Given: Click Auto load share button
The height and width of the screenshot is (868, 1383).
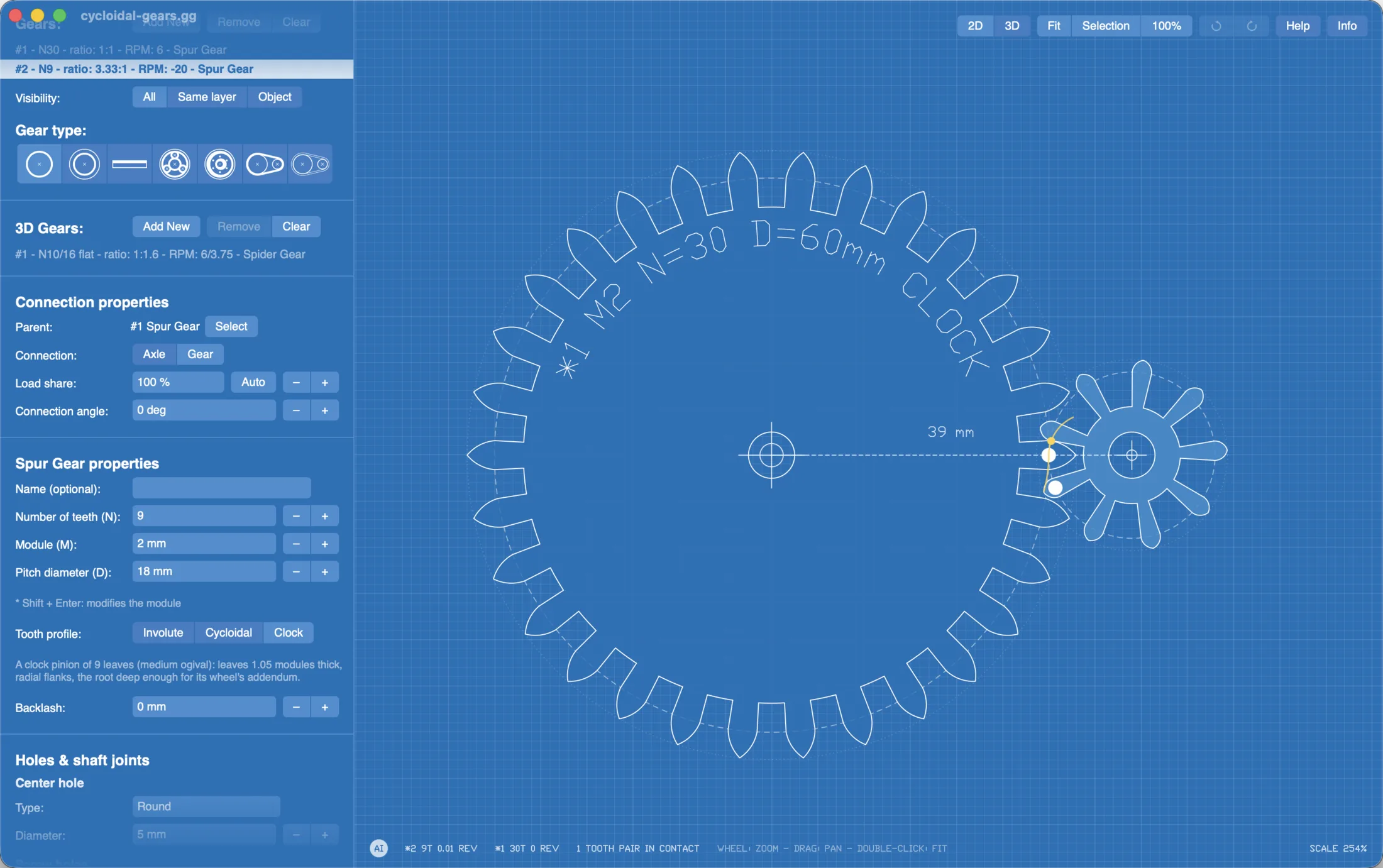Looking at the screenshot, I should [253, 382].
